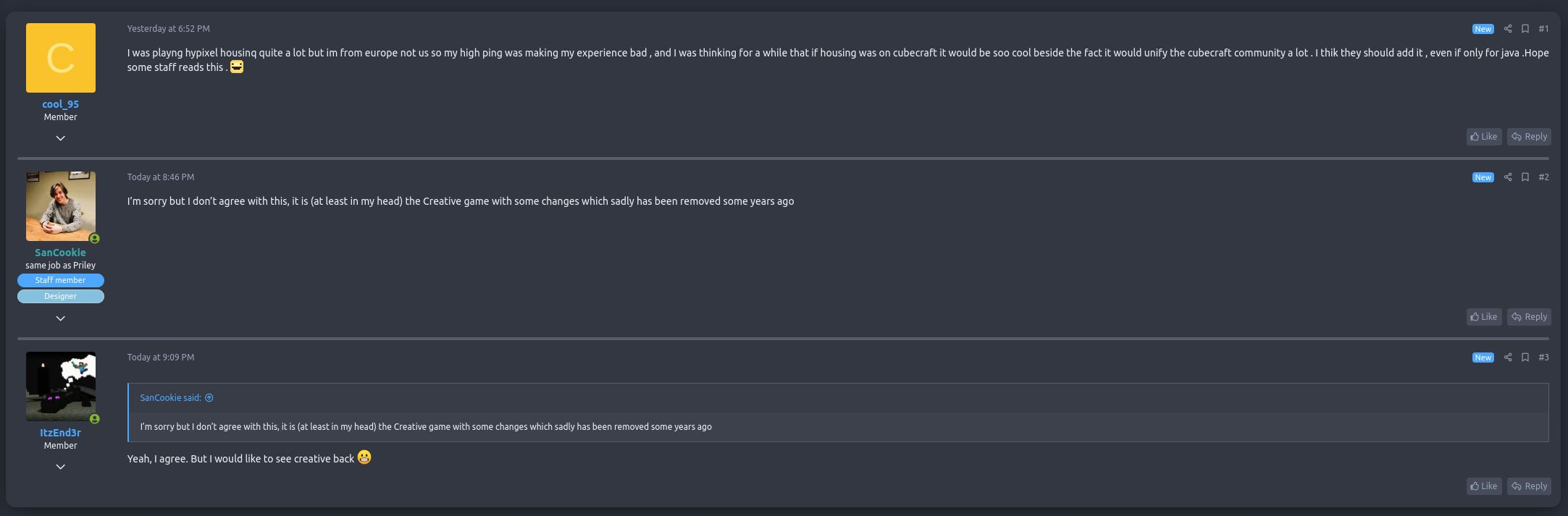The width and height of the screenshot is (1568, 516).
Task: Bookmark SanCookie's post #2
Action: pyautogui.click(x=1525, y=177)
